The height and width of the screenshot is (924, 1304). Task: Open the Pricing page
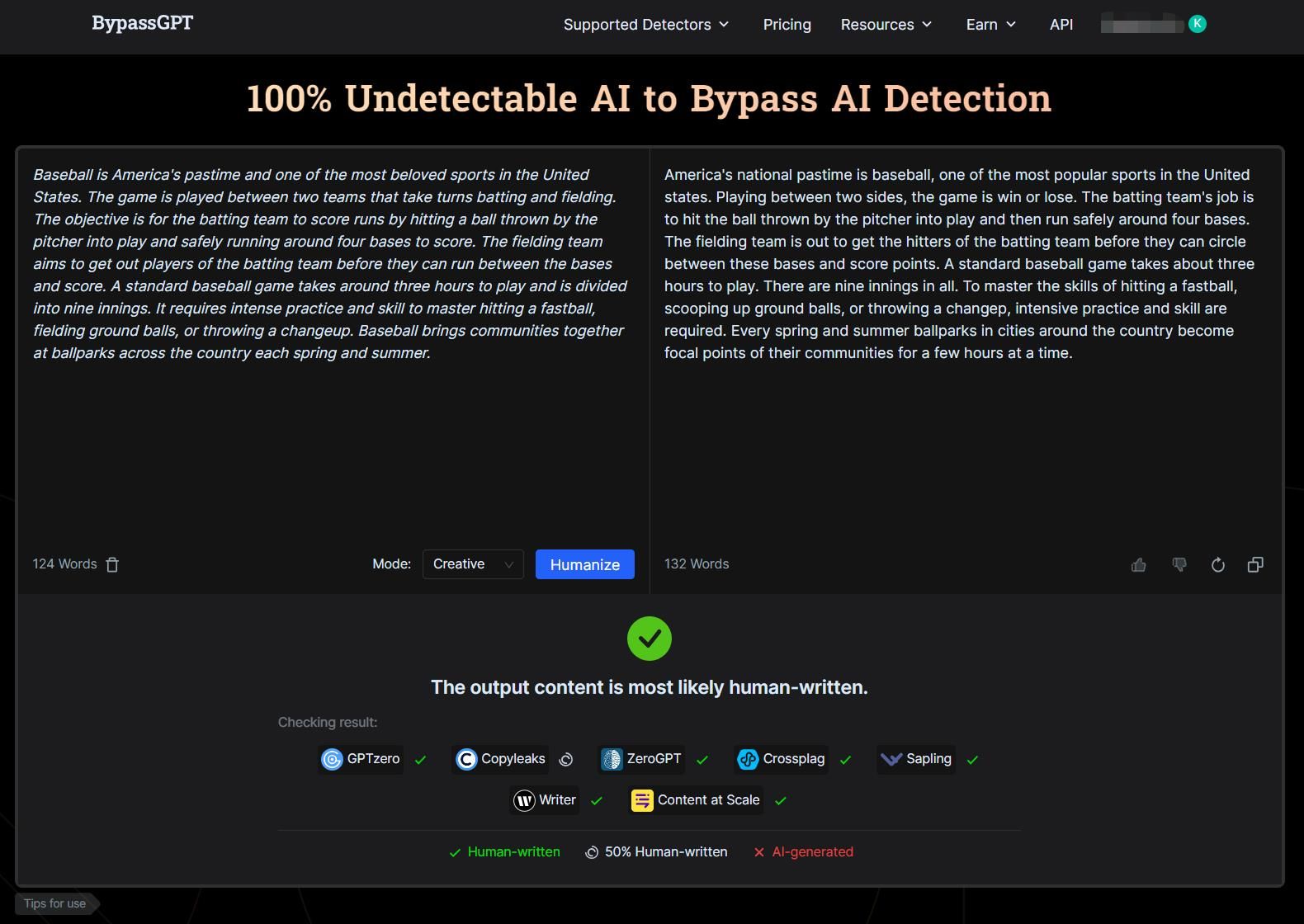coord(787,25)
